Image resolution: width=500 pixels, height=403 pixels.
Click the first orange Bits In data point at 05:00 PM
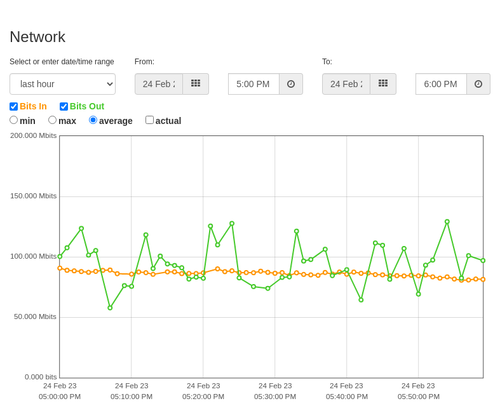pos(60,268)
